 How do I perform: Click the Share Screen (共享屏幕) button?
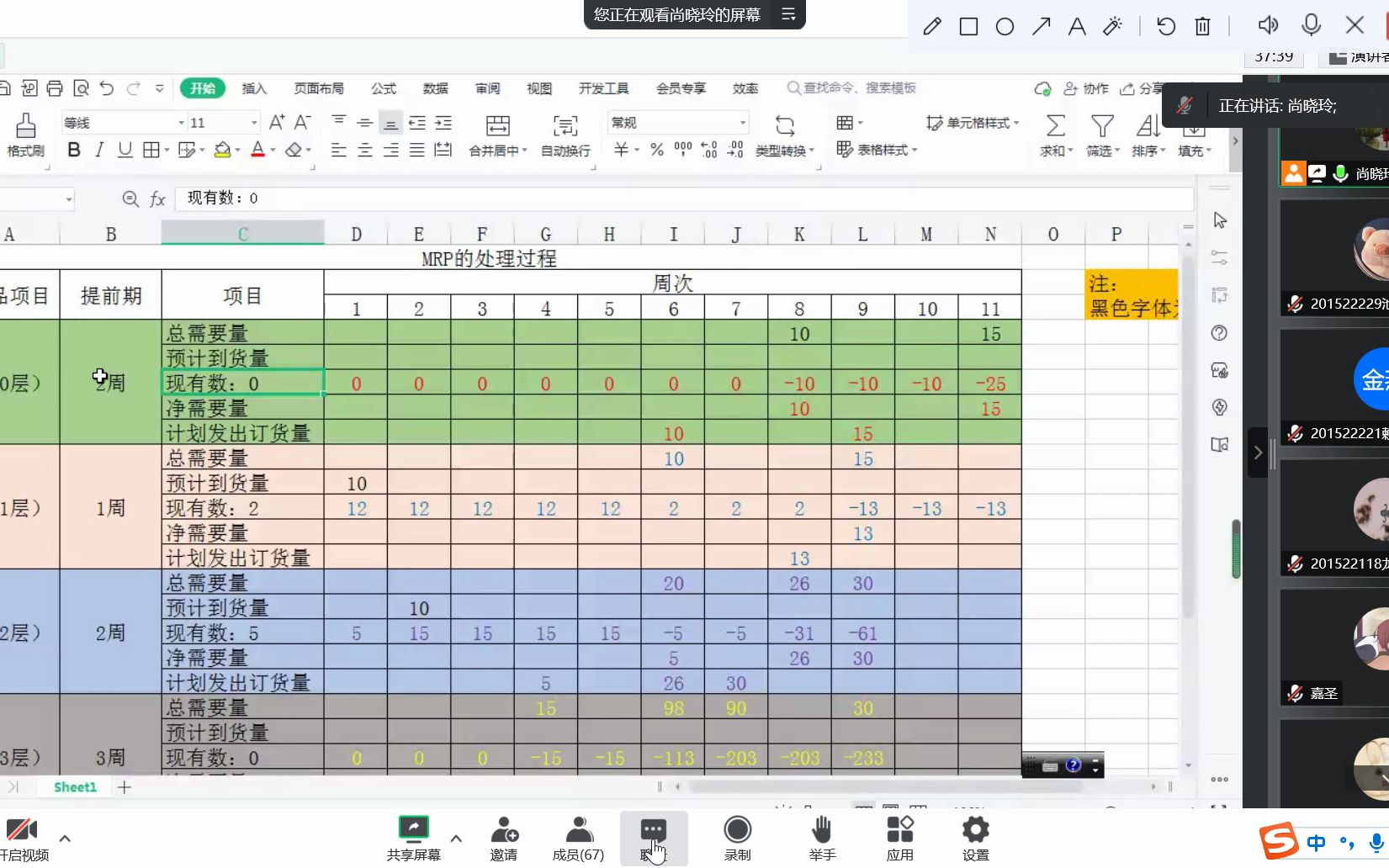pyautogui.click(x=413, y=839)
